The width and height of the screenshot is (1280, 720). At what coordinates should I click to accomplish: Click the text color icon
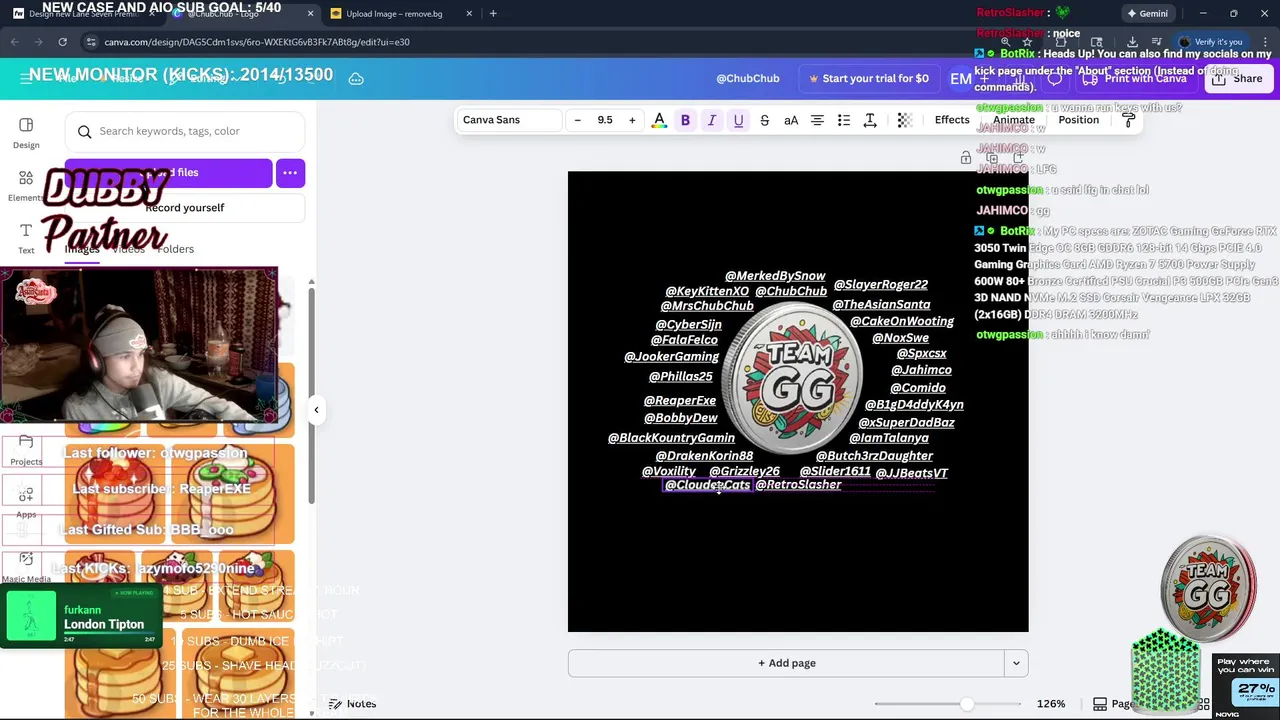(659, 120)
